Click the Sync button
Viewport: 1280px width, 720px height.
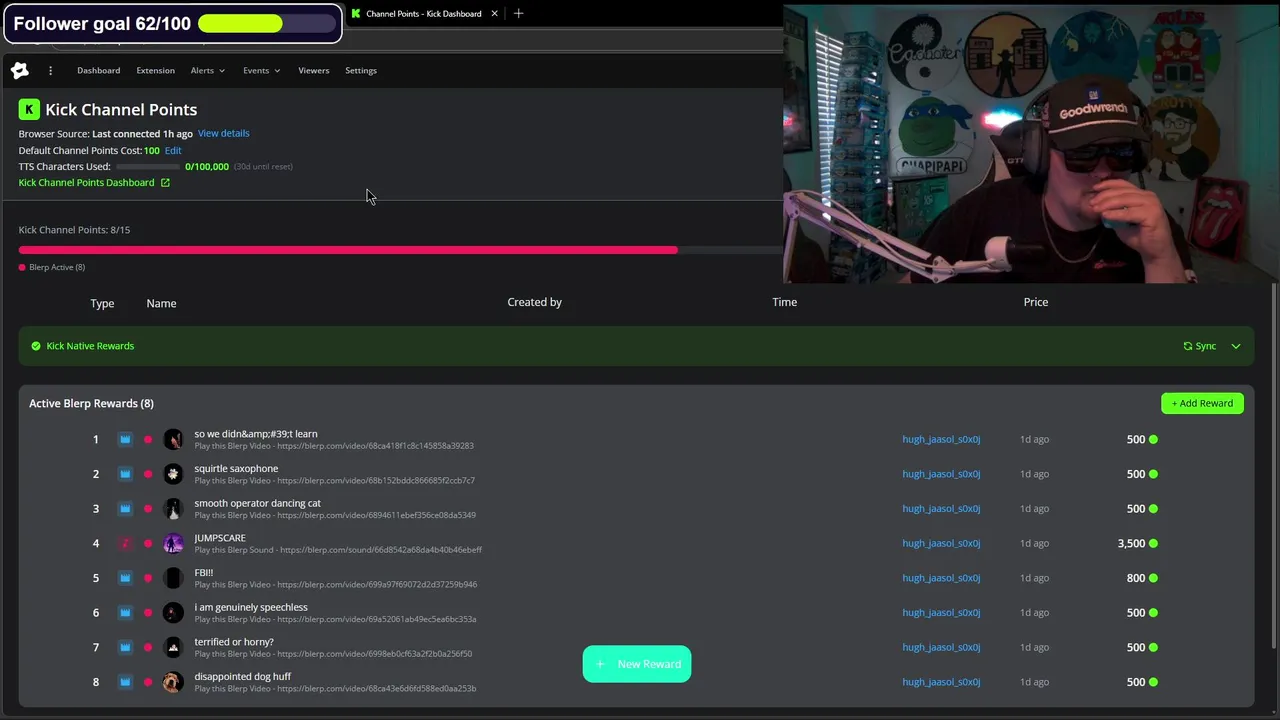[x=1200, y=346]
